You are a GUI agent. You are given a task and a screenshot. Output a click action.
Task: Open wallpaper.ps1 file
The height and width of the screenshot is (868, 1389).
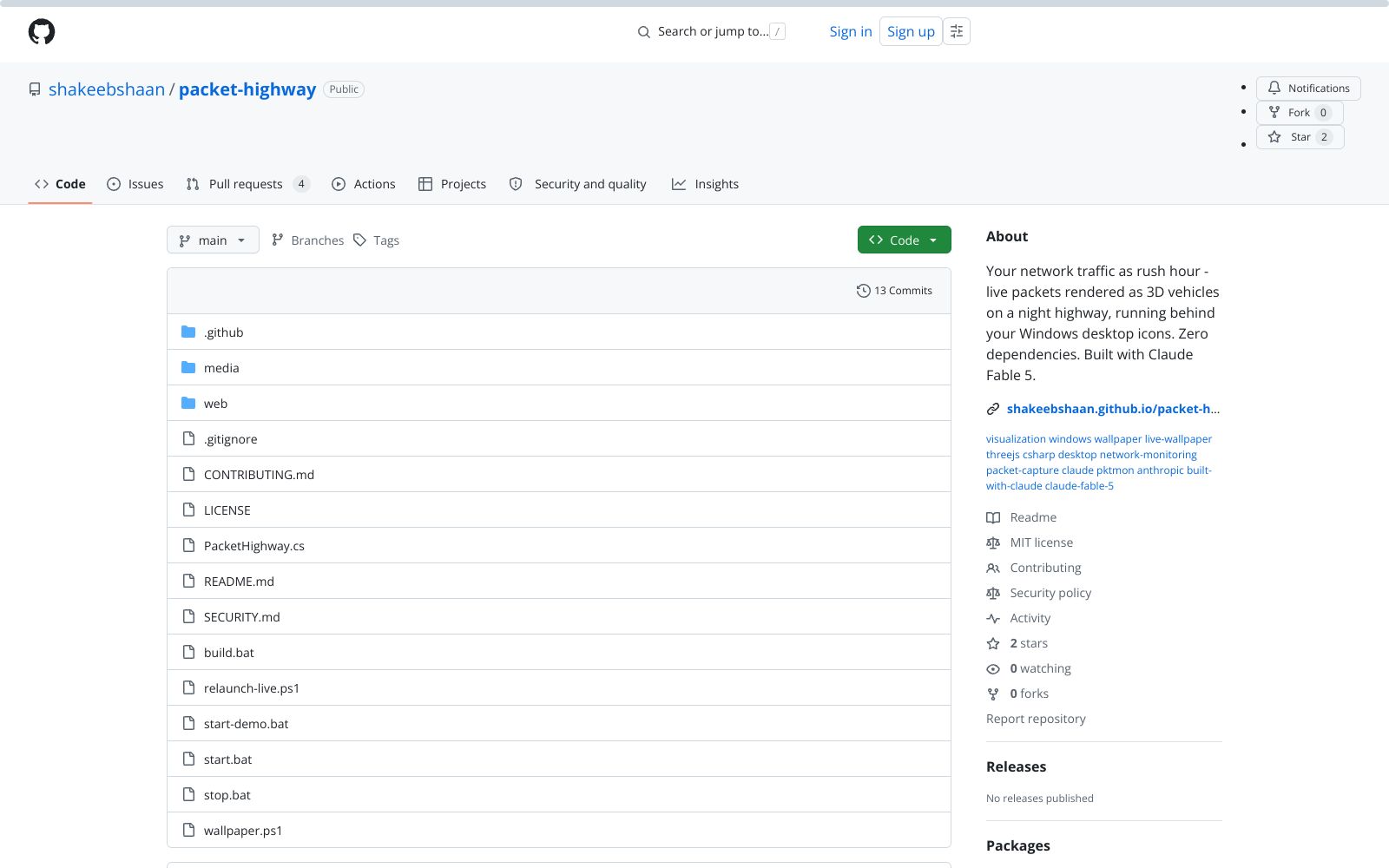(243, 831)
